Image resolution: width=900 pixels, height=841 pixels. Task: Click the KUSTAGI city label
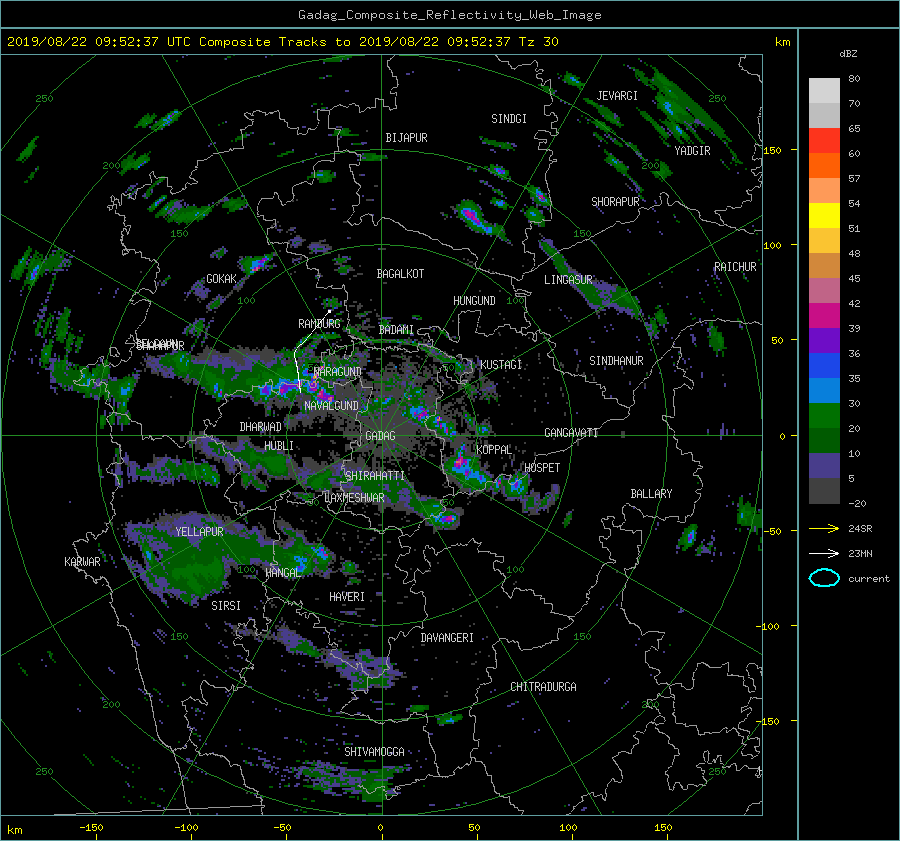(501, 365)
